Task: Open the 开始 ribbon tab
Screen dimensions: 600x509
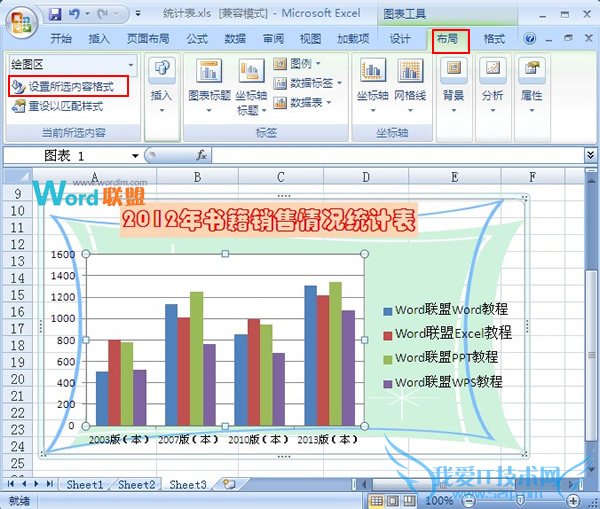Action: [61, 39]
